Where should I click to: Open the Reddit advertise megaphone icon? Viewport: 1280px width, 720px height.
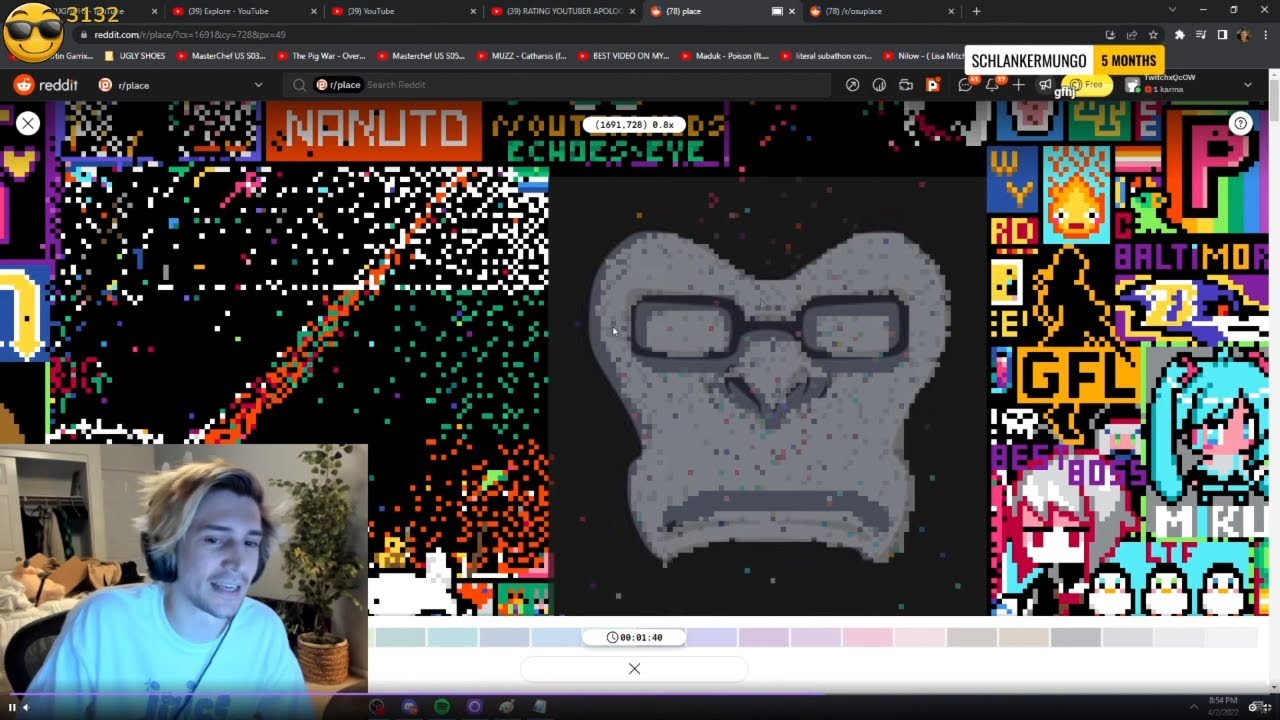(1044, 85)
